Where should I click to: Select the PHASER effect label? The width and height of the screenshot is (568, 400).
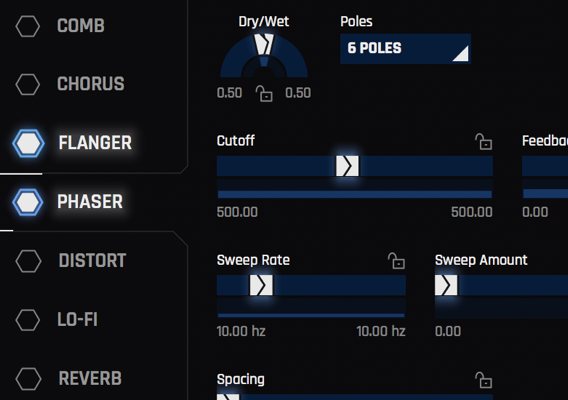(x=90, y=202)
